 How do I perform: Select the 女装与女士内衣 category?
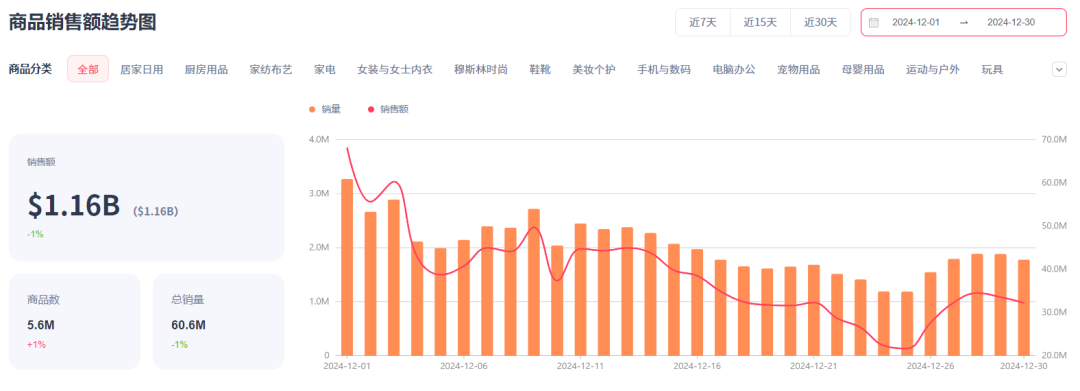395,69
